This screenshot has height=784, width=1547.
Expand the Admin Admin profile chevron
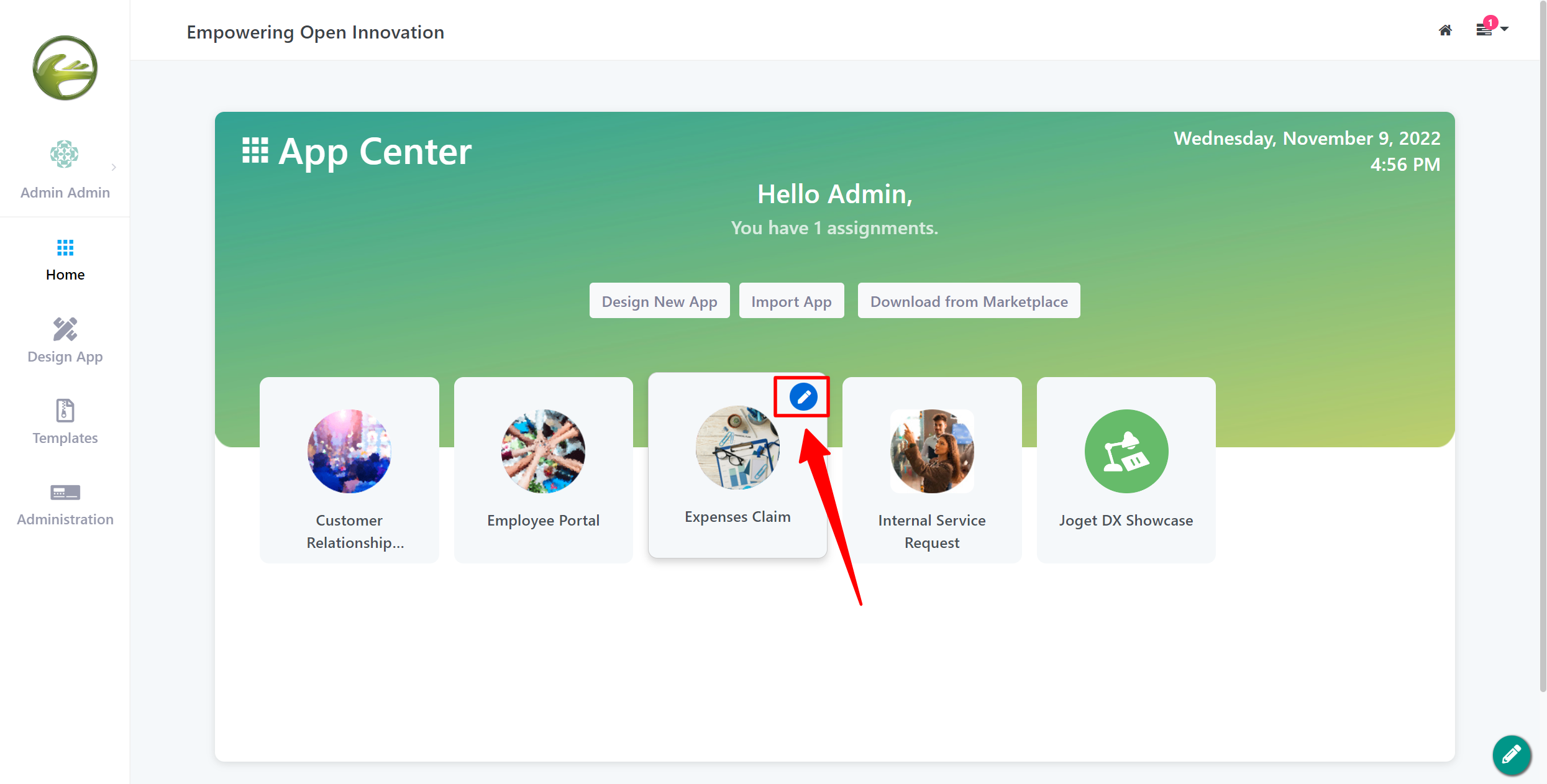tap(114, 167)
